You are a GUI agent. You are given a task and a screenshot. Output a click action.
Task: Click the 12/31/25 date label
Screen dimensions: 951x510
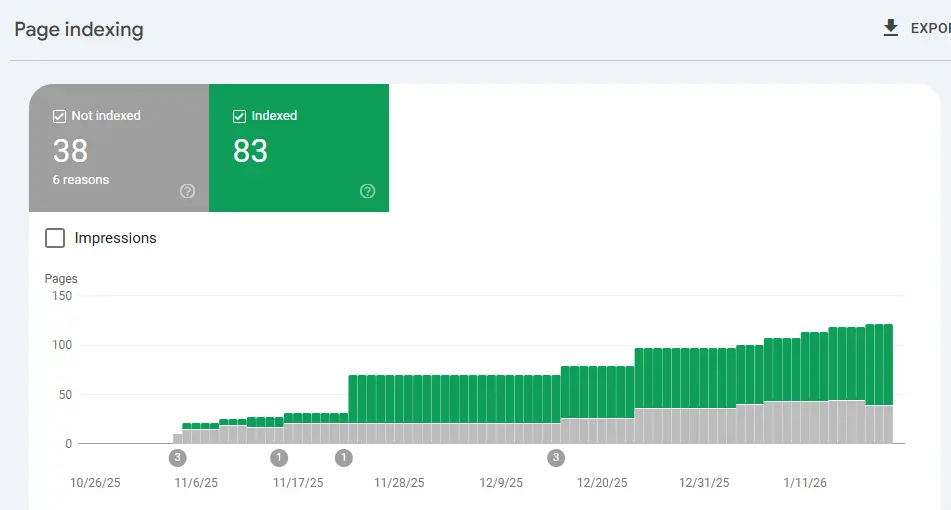704,483
